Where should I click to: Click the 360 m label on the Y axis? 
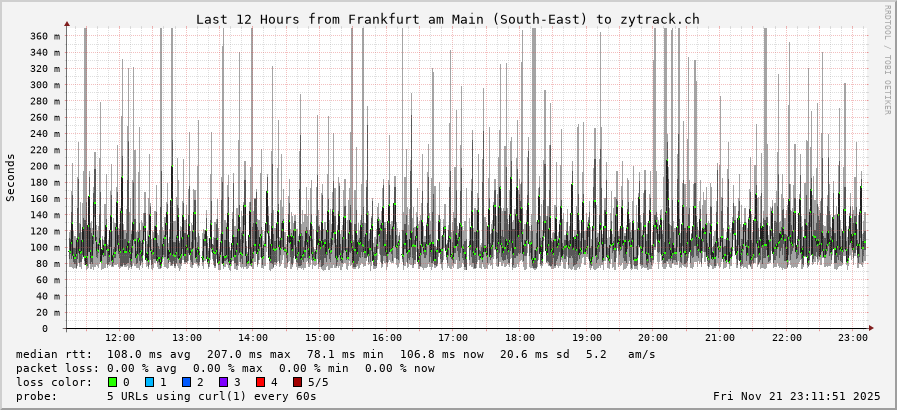coord(45,36)
